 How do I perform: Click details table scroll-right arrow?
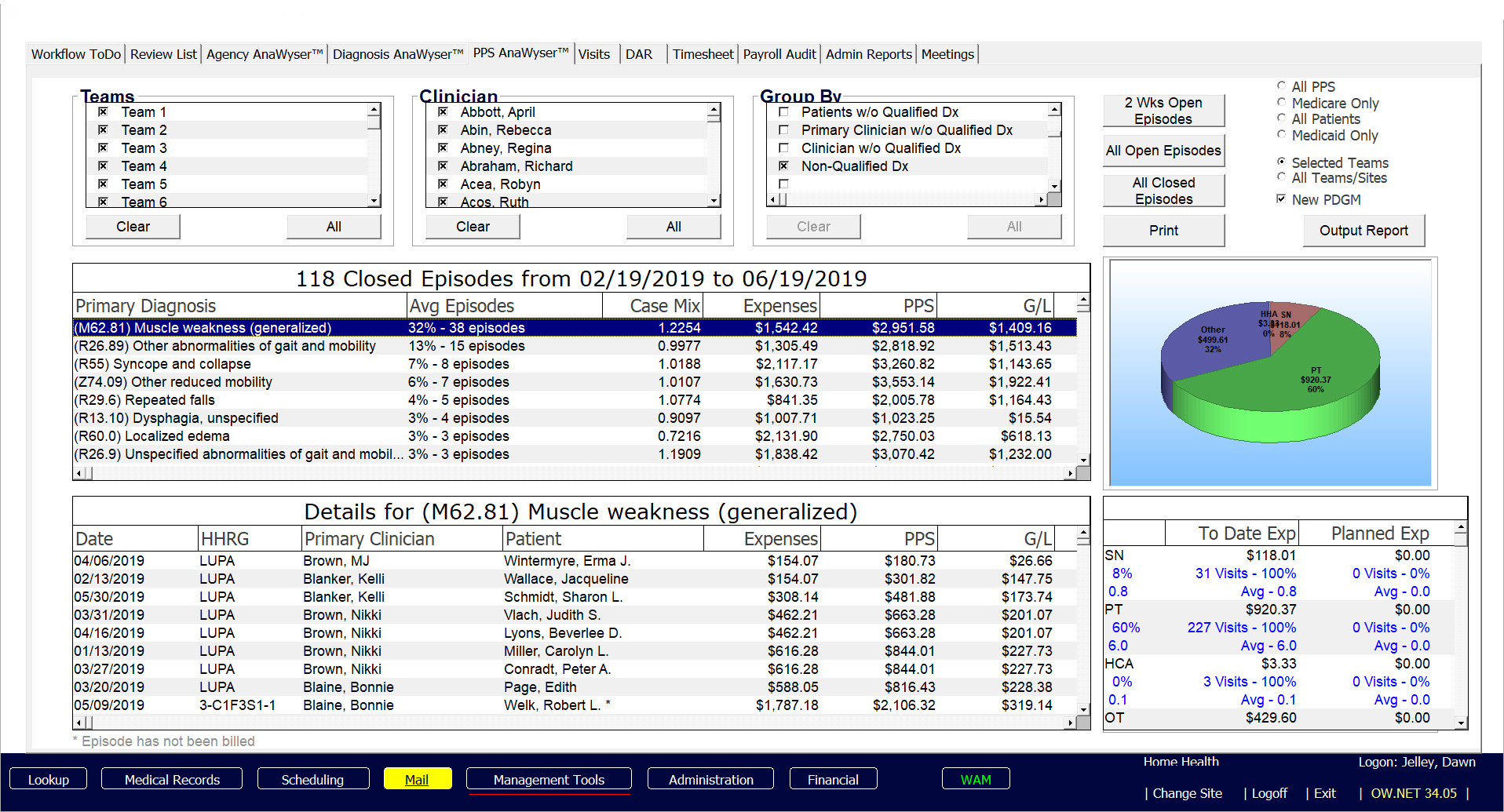[x=1070, y=723]
